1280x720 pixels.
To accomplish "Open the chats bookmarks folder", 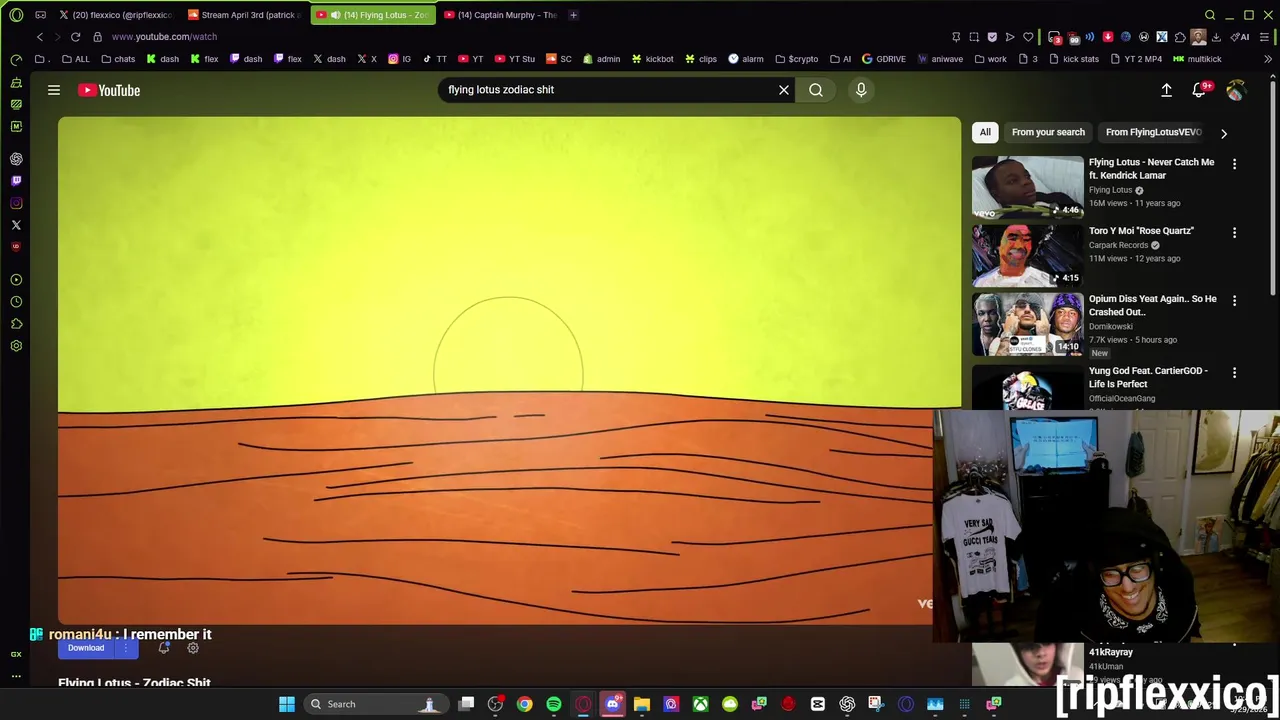I will tap(118, 59).
